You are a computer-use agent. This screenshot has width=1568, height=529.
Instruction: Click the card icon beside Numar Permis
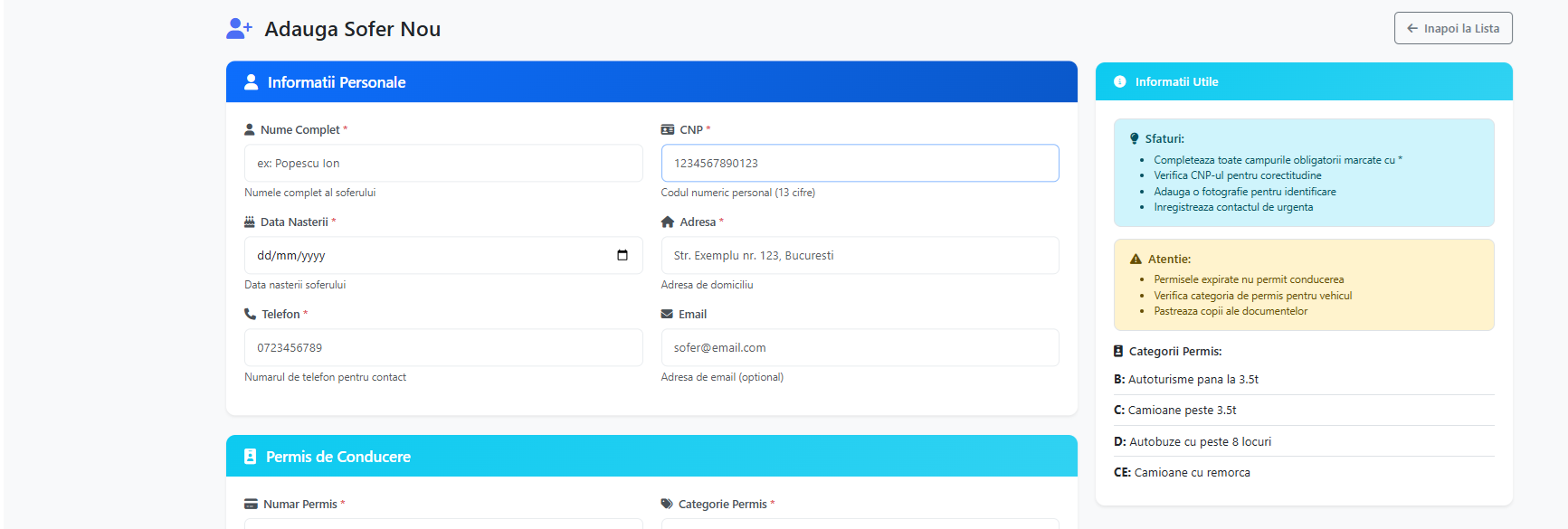251,505
